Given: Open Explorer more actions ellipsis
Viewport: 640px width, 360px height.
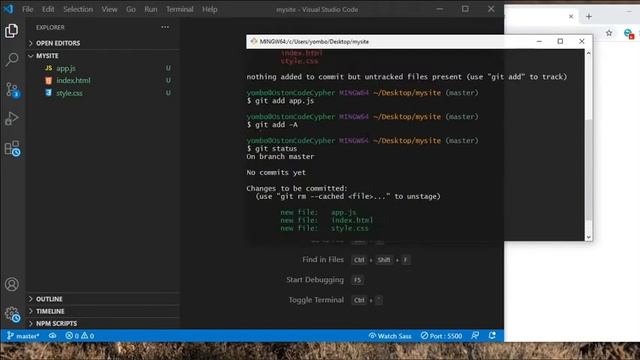Looking at the screenshot, I should point(165,27).
